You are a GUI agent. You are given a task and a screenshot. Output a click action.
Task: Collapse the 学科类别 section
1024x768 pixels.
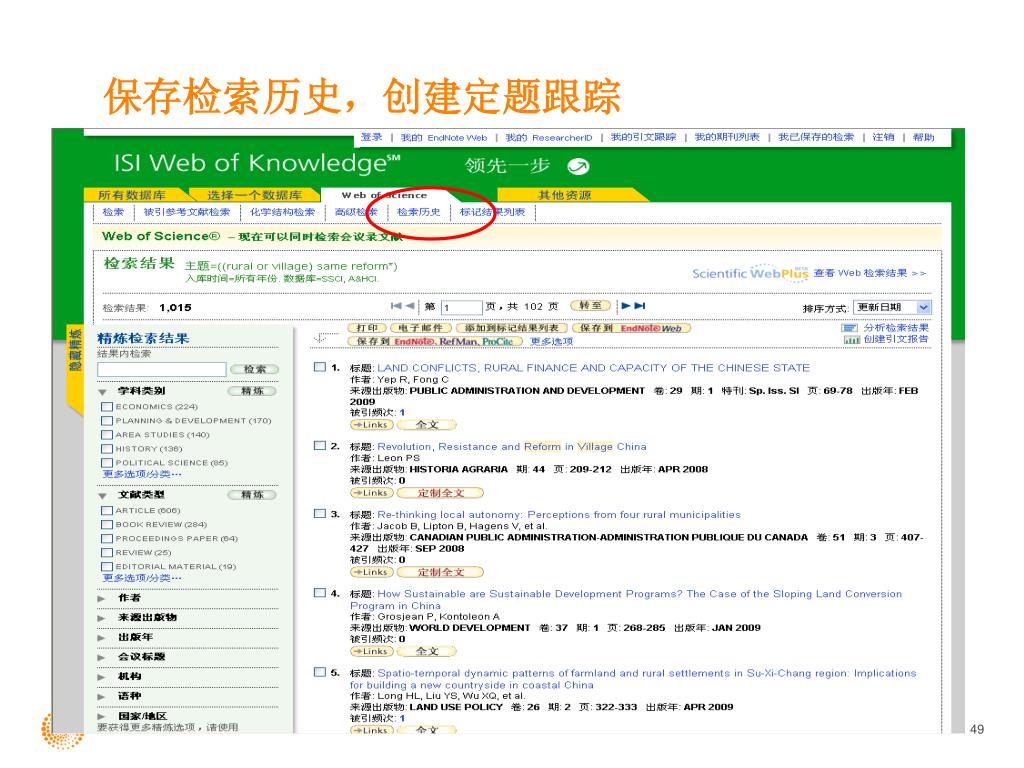pyautogui.click(x=103, y=392)
